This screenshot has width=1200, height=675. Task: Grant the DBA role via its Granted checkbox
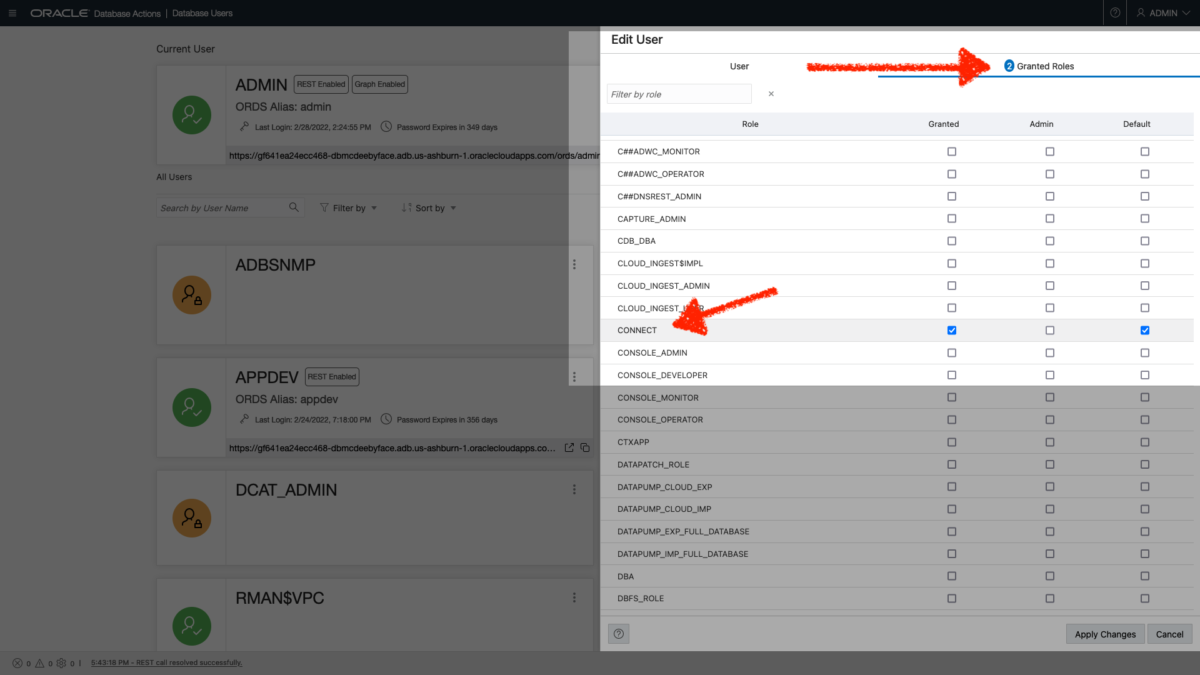951,576
